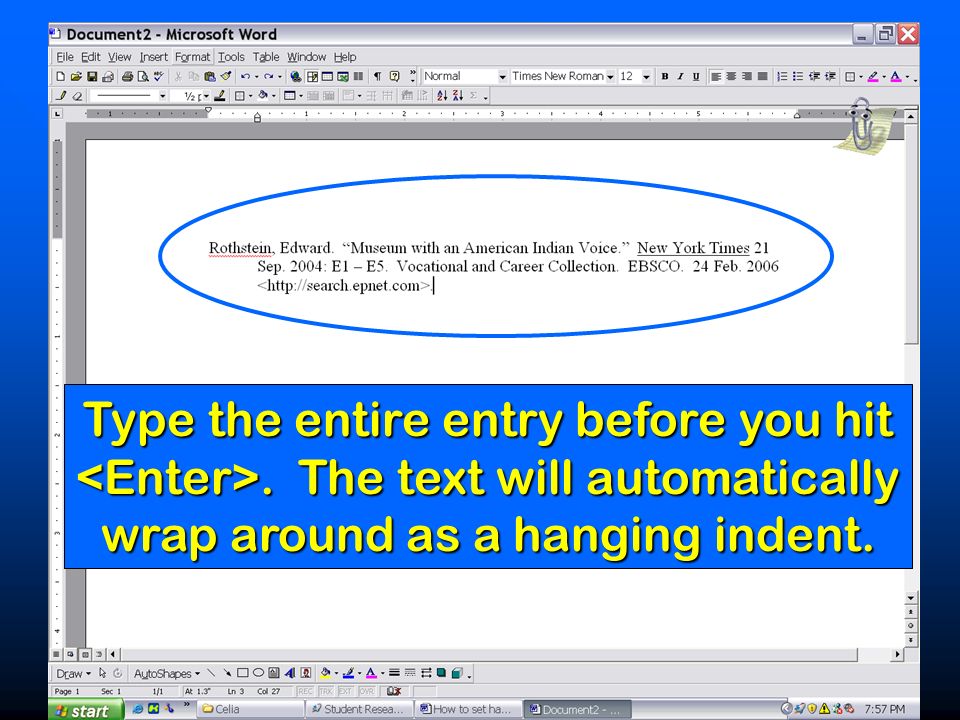Open Microsoft Word Help icon

pyautogui.click(x=395, y=77)
